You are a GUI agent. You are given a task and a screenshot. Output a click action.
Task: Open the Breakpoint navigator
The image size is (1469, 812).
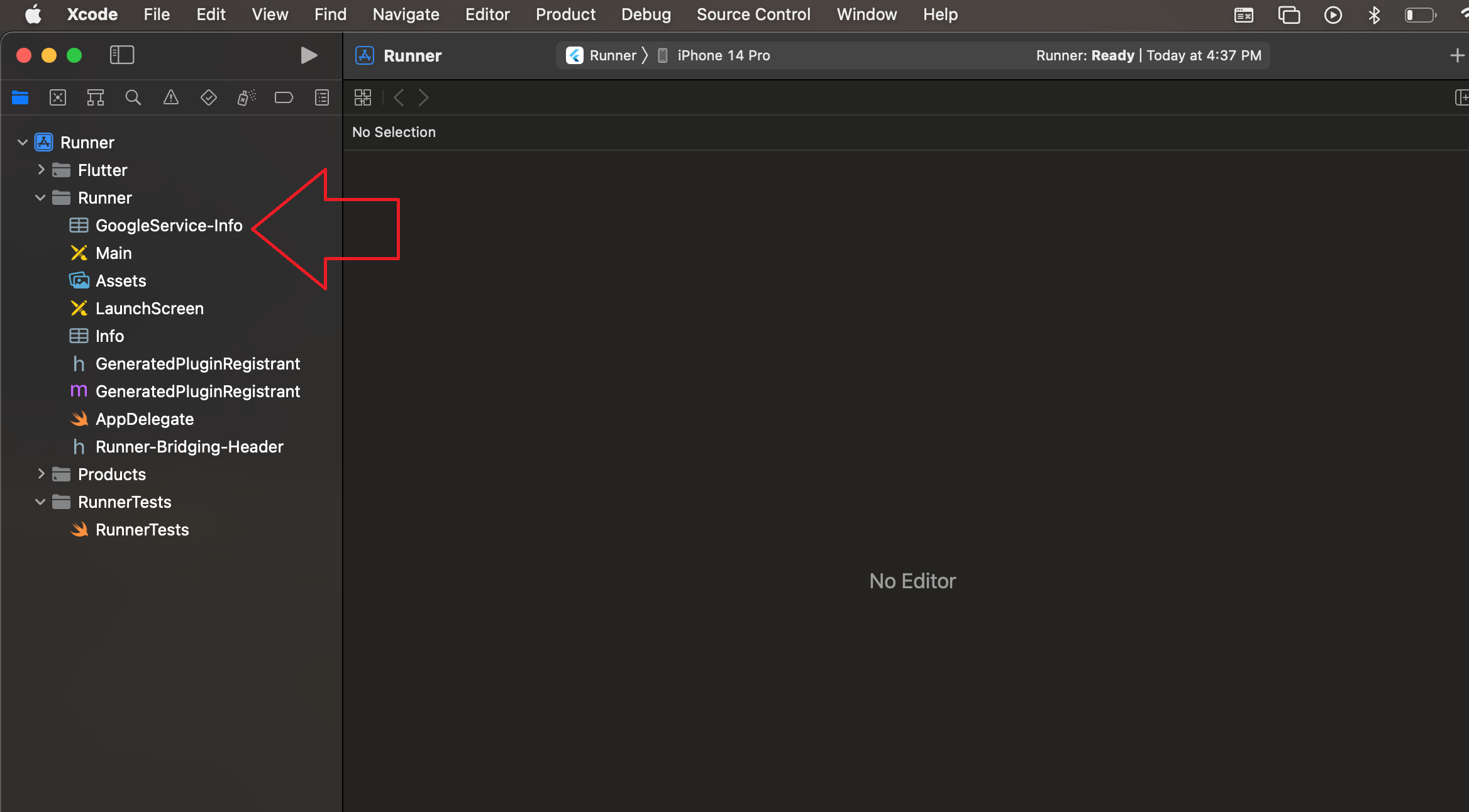pyautogui.click(x=284, y=97)
